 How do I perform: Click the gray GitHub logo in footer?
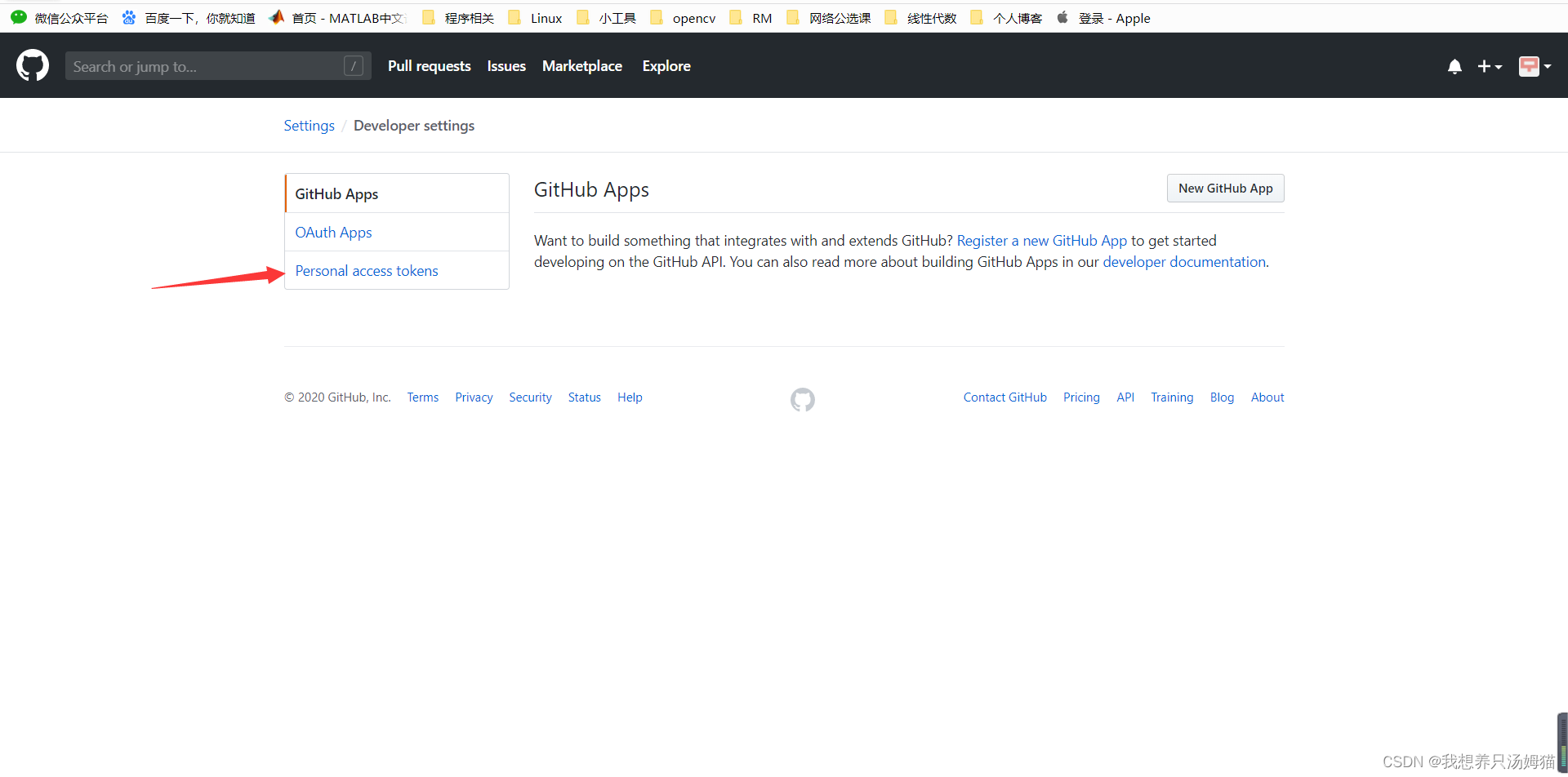click(803, 399)
